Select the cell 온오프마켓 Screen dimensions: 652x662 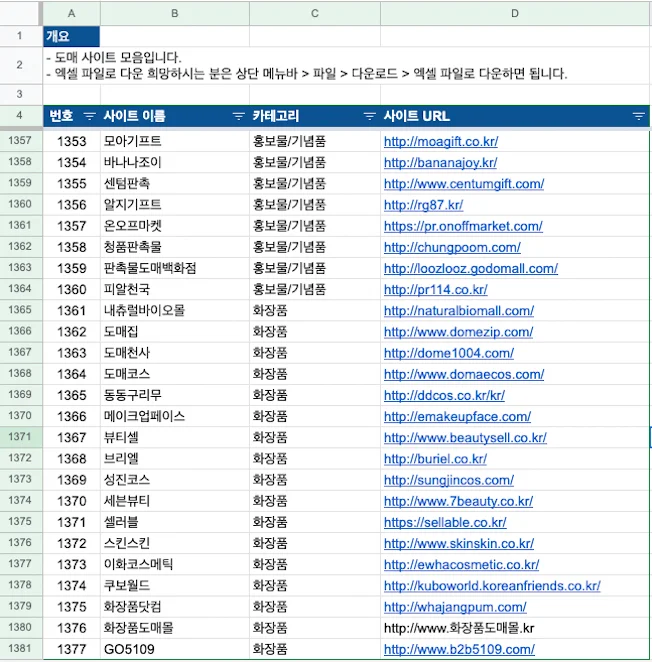[x=175, y=226]
